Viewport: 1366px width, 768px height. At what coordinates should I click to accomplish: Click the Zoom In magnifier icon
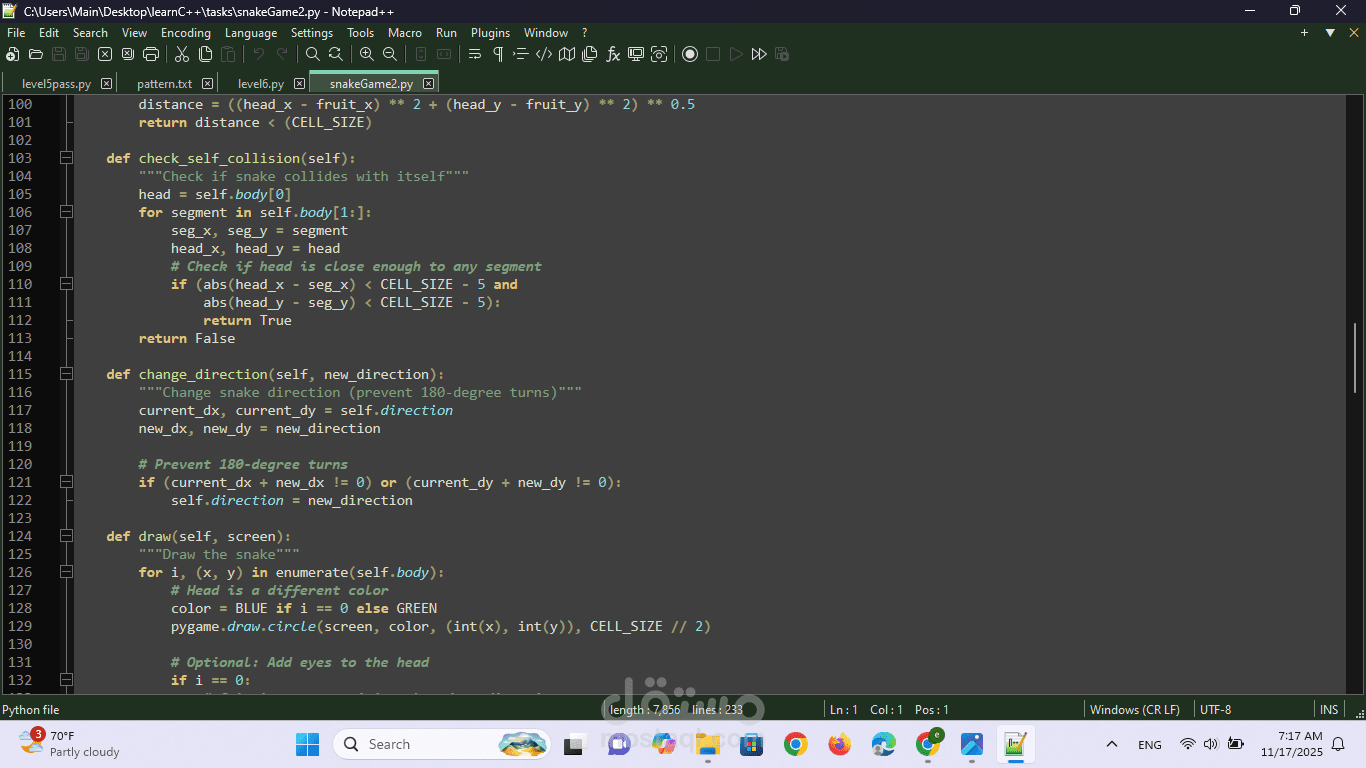point(367,54)
